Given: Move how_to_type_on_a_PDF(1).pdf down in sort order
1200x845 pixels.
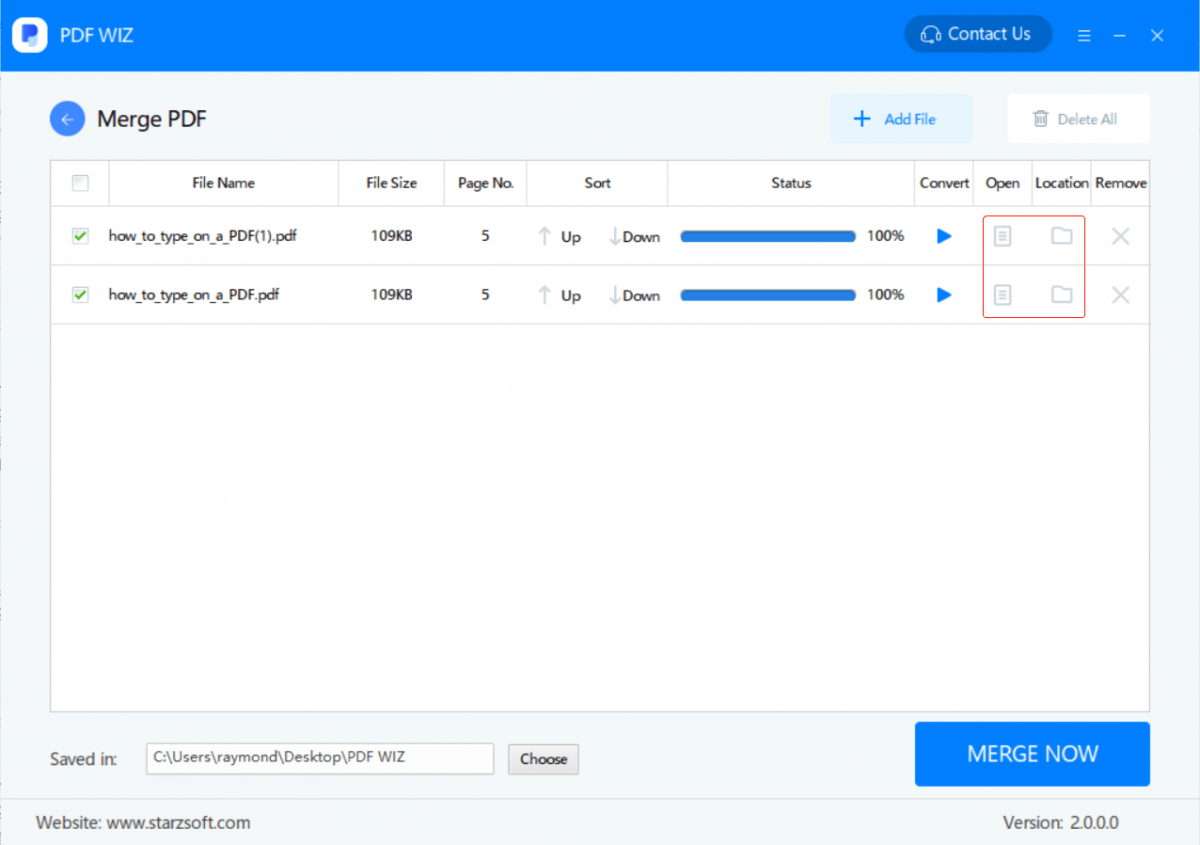Looking at the screenshot, I should [634, 236].
